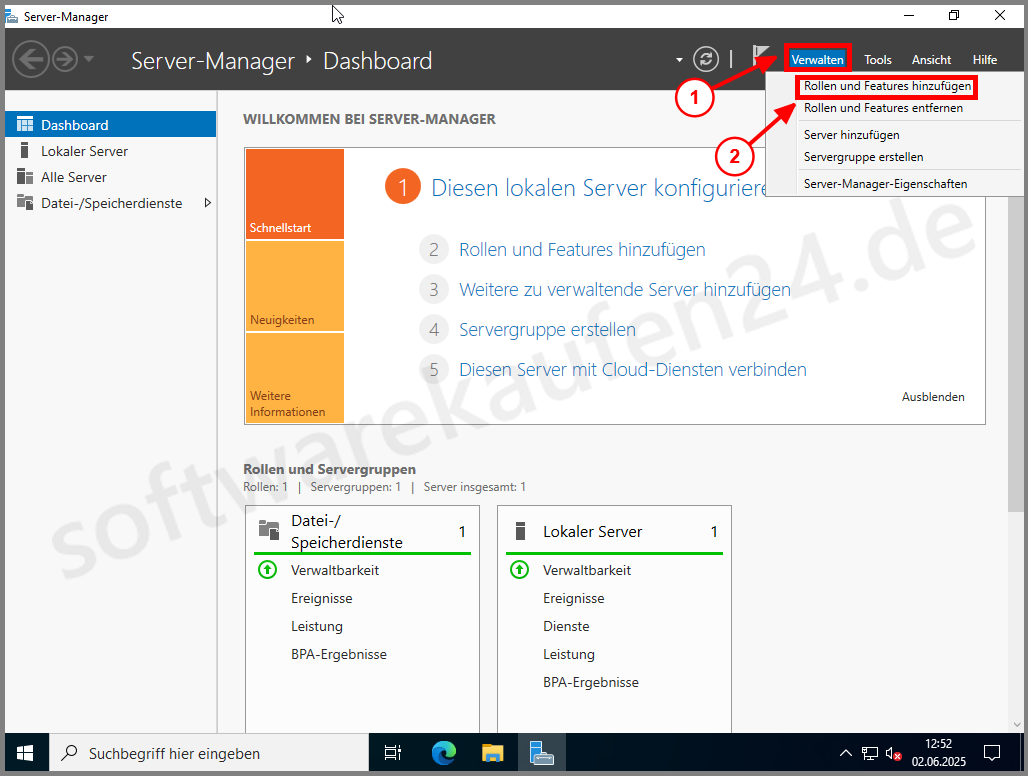Viewport: 1028px width, 776px height.
Task: Click Diesen Server mit Cloud-Diensten verbinden
Action: (x=633, y=370)
